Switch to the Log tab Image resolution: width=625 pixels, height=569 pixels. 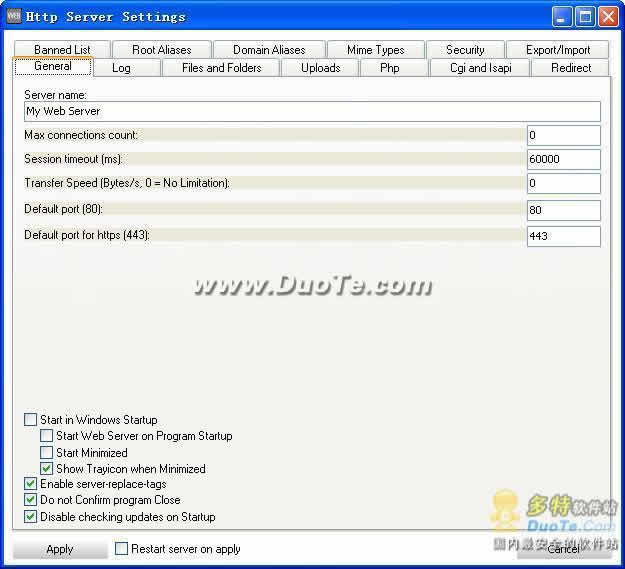coord(121,68)
